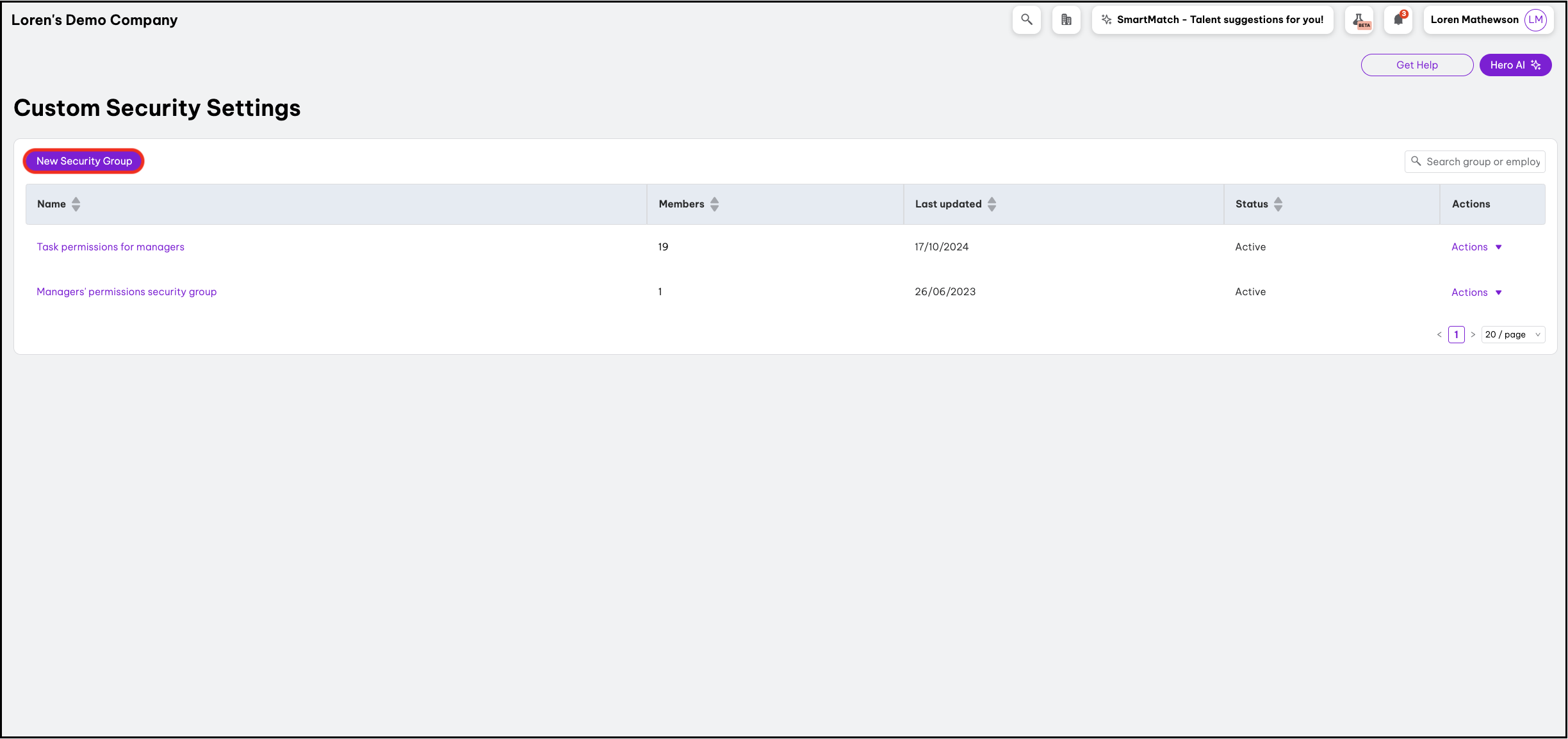Expand Actions dropdown for Task permissions row
This screenshot has height=739, width=1568.
pos(1476,247)
